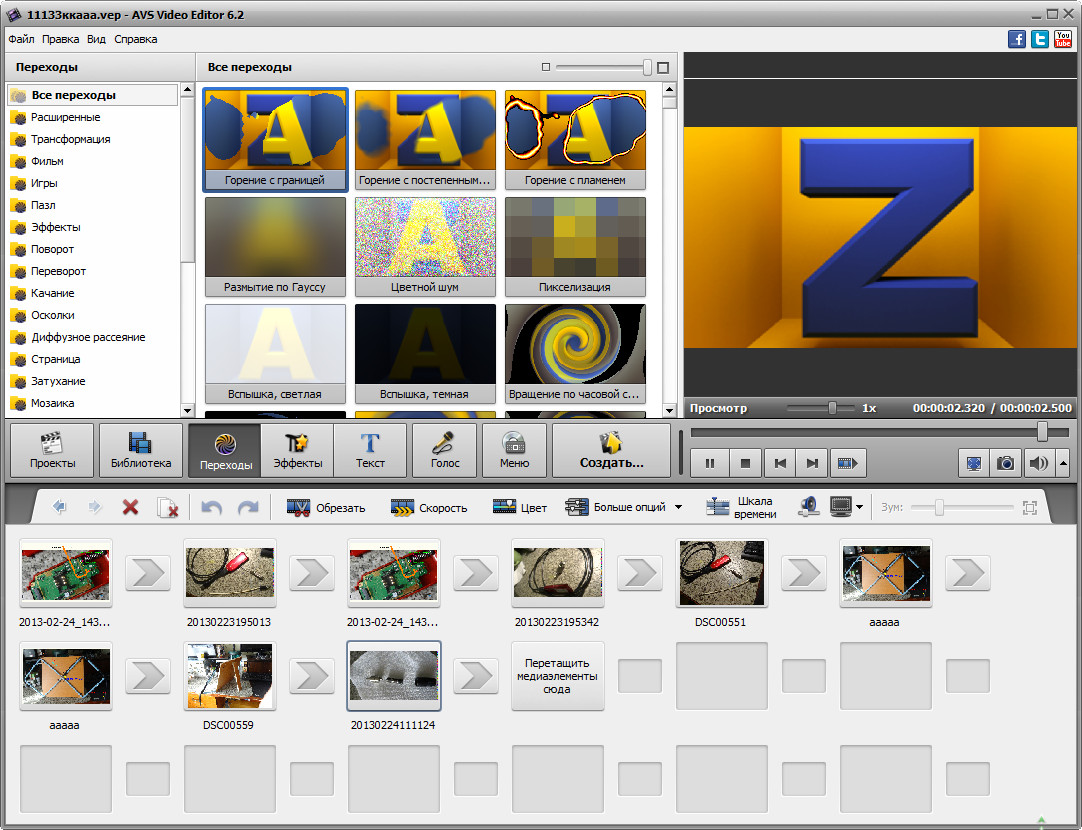This screenshot has height=830, width=1082.
Task: Pause the preview playback
Action: 710,463
